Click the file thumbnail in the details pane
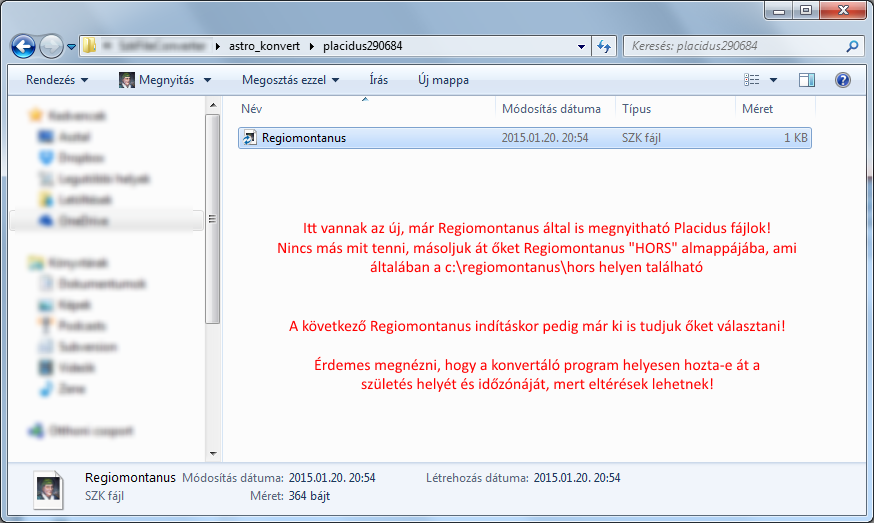This screenshot has height=523, width=874. (48, 489)
